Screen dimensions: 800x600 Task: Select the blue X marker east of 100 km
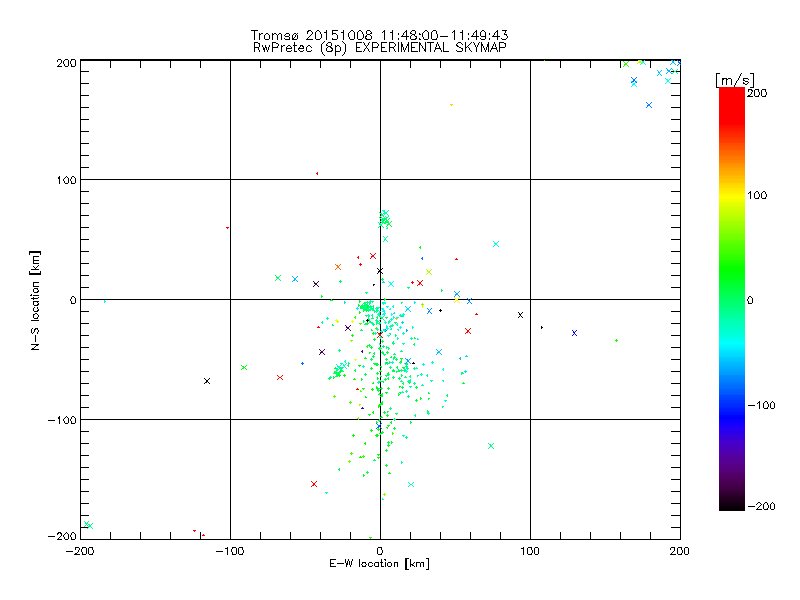point(574,333)
